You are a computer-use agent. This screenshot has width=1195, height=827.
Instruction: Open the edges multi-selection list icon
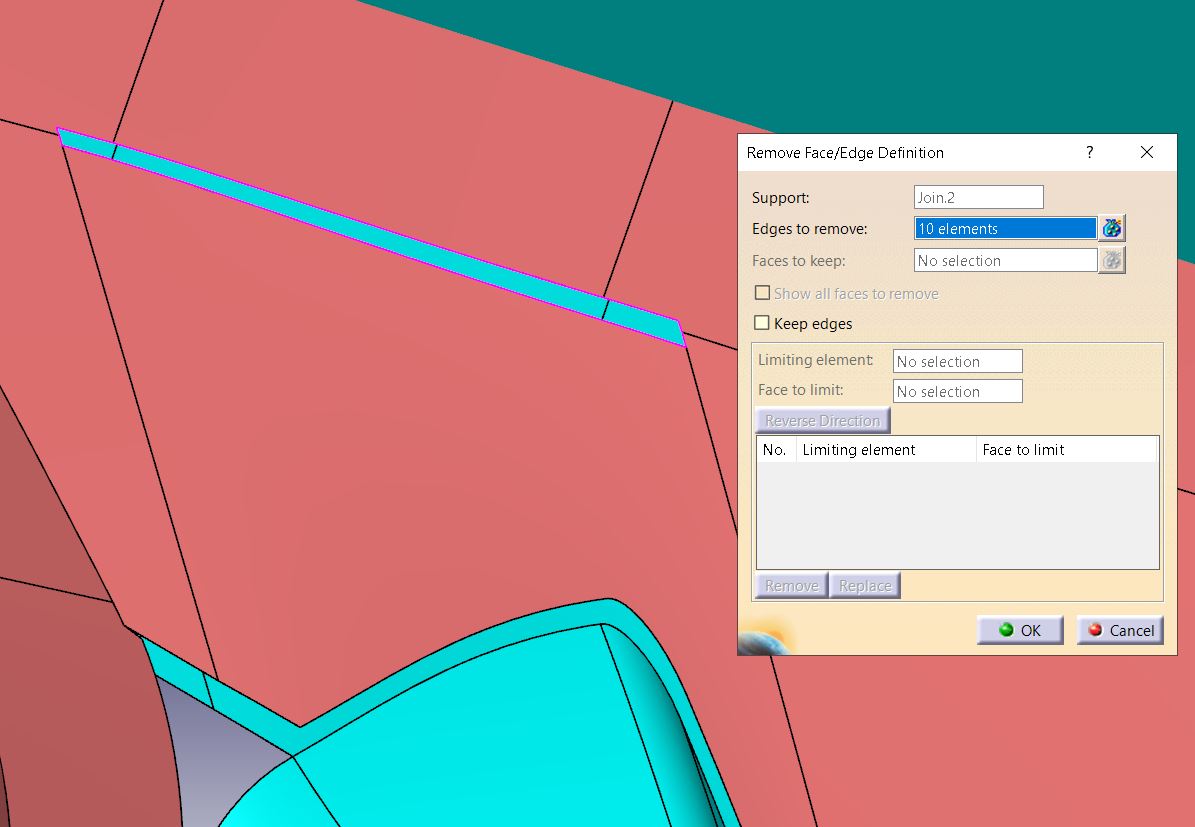1111,228
